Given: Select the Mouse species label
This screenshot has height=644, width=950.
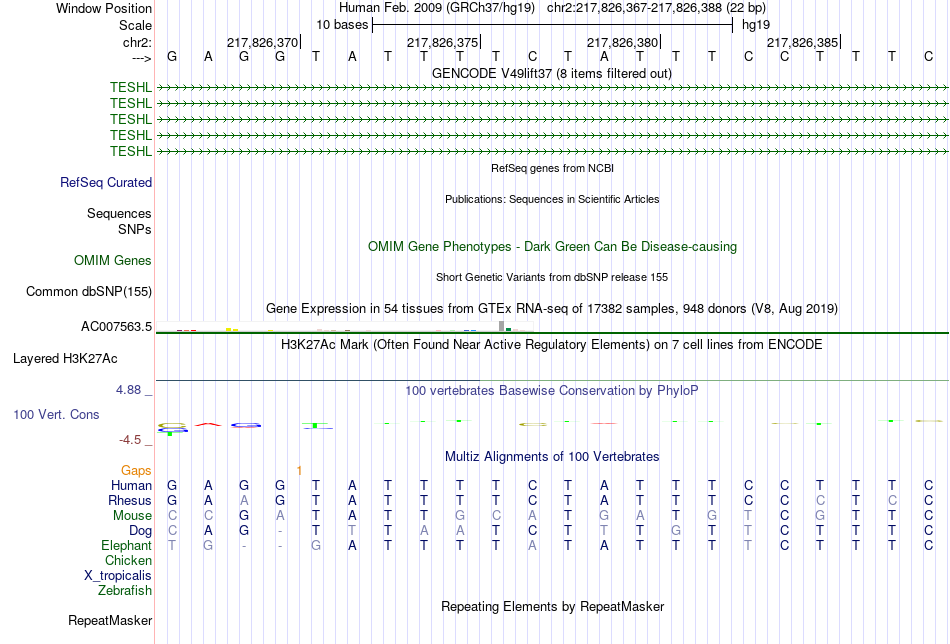Looking at the screenshot, I should [133, 516].
